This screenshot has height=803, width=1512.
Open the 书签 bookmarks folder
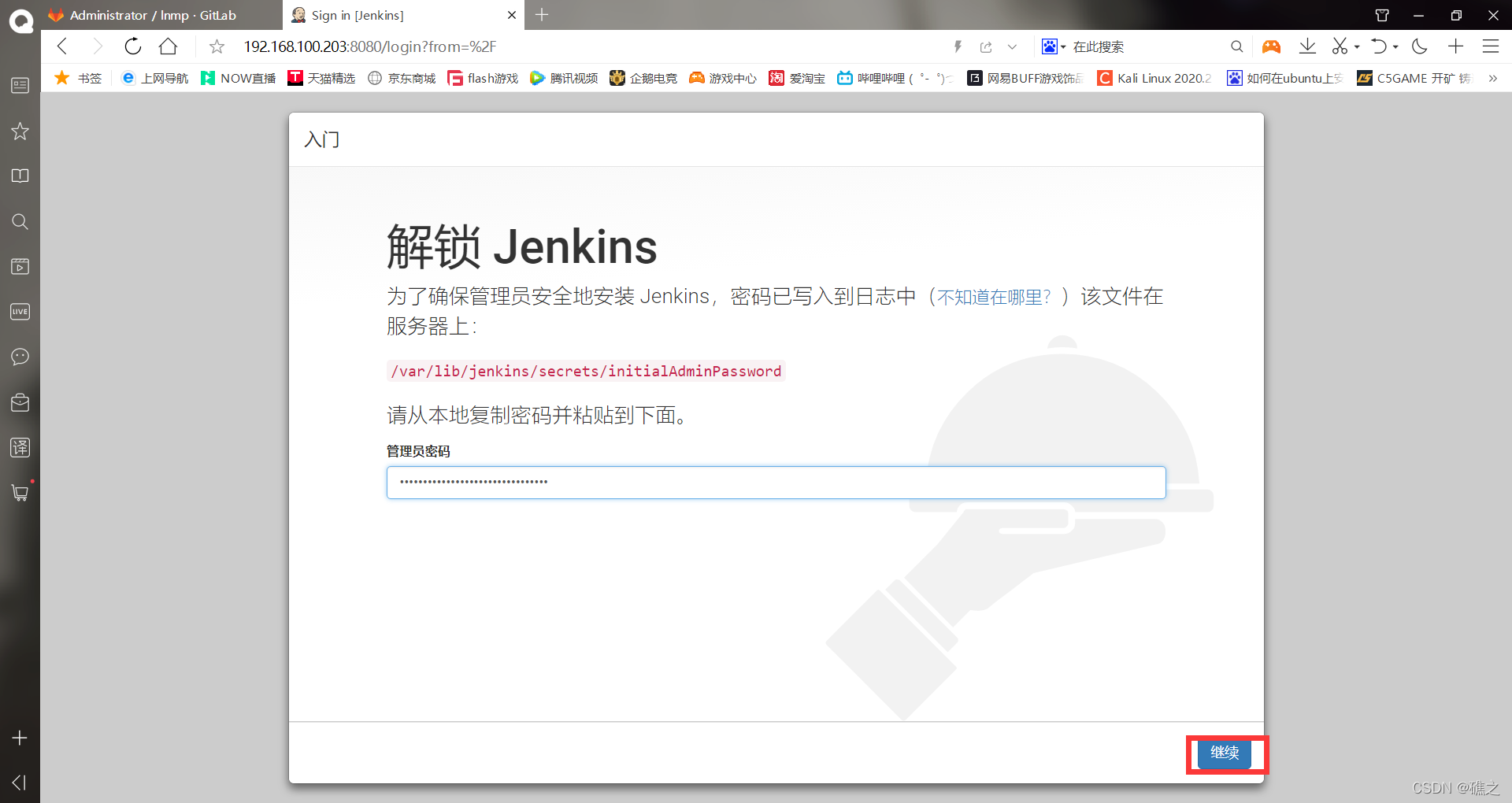pos(78,78)
